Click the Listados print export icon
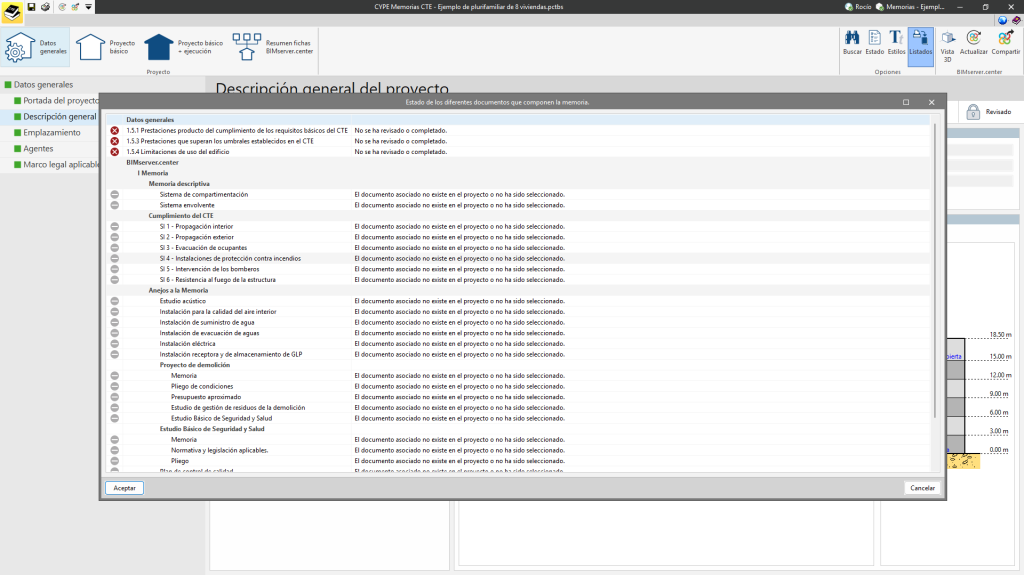The height and width of the screenshot is (575, 1024). 920,46
